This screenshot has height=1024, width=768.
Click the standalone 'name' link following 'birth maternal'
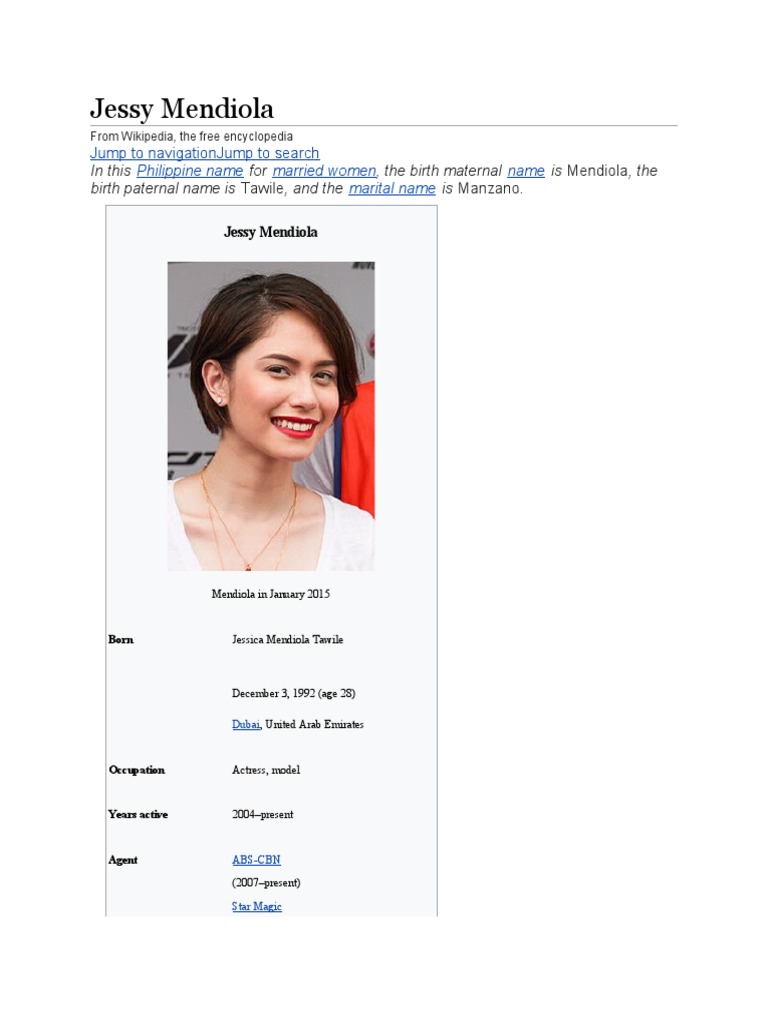click(526, 171)
